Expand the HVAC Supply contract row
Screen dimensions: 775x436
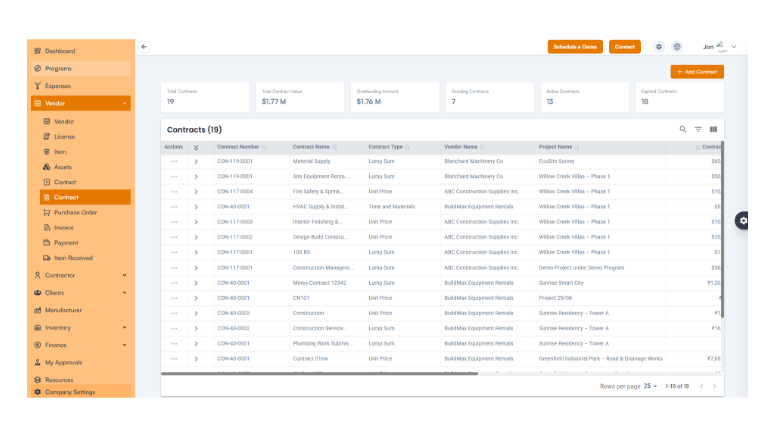click(196, 206)
